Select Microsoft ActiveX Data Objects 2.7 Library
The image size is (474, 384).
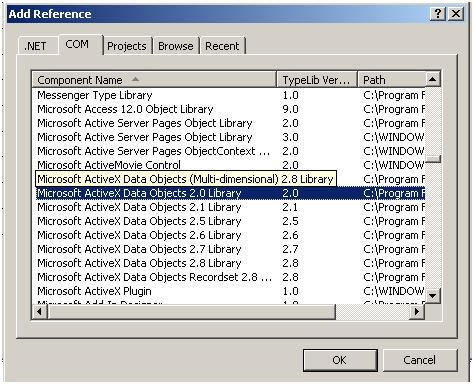click(230, 249)
